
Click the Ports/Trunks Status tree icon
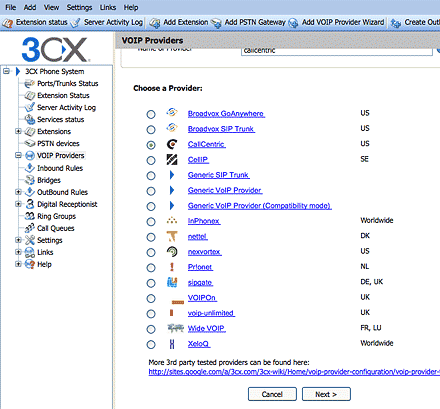[x=30, y=83]
